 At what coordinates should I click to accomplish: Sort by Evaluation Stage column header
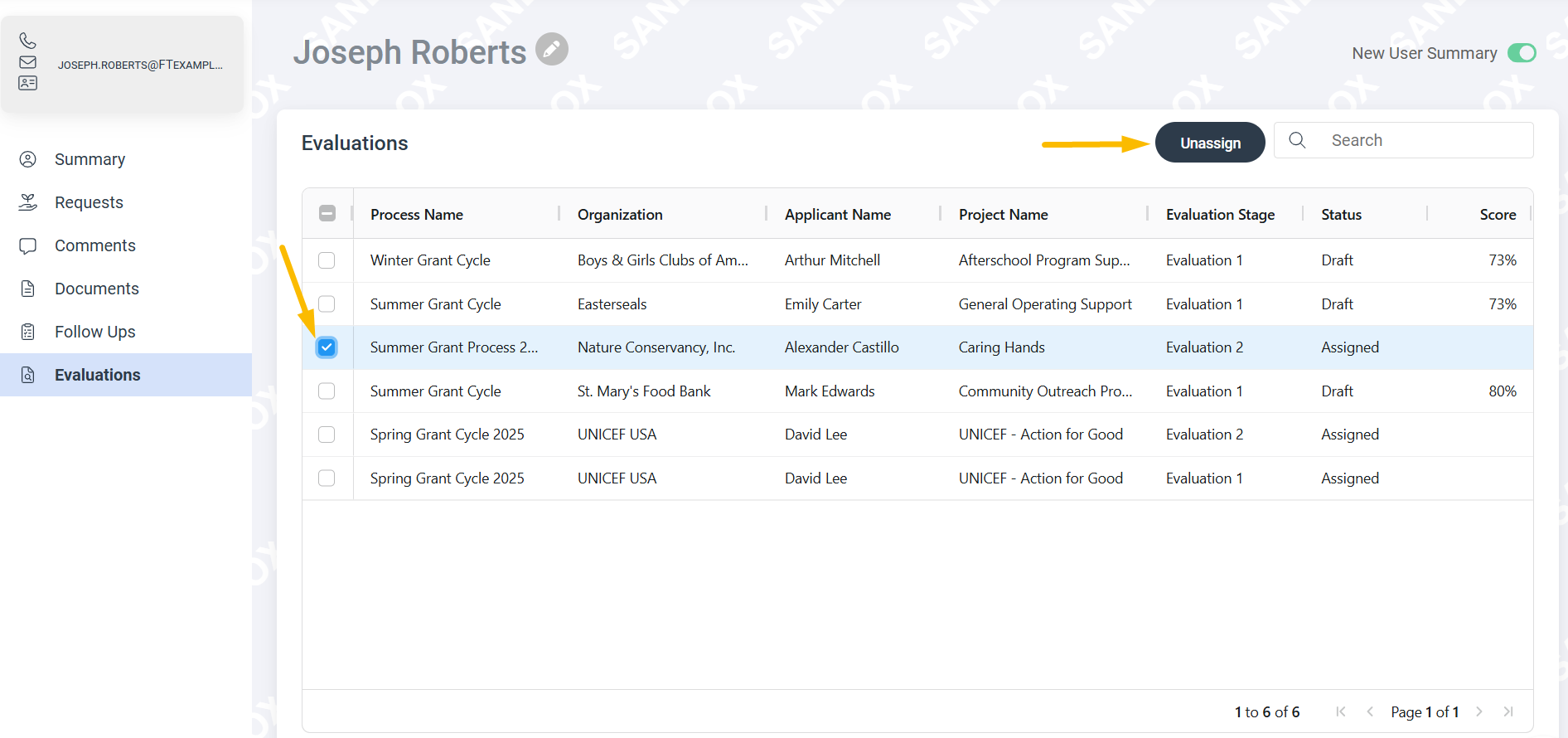click(x=1221, y=215)
